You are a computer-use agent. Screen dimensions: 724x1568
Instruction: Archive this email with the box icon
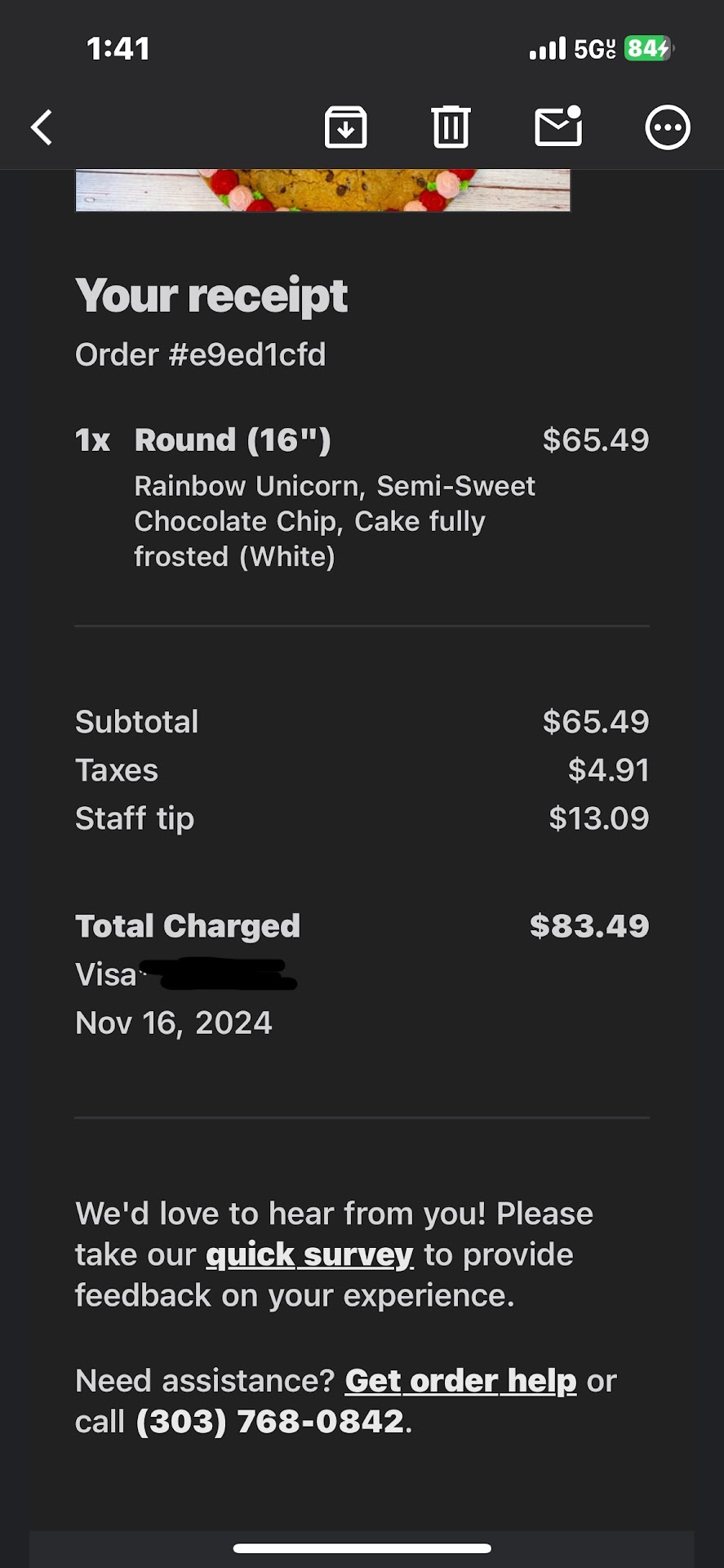pyautogui.click(x=345, y=127)
